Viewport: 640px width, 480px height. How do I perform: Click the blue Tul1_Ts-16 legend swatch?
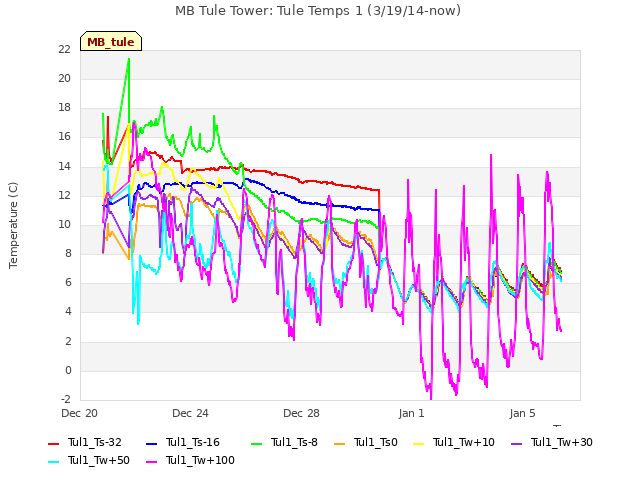point(151,444)
